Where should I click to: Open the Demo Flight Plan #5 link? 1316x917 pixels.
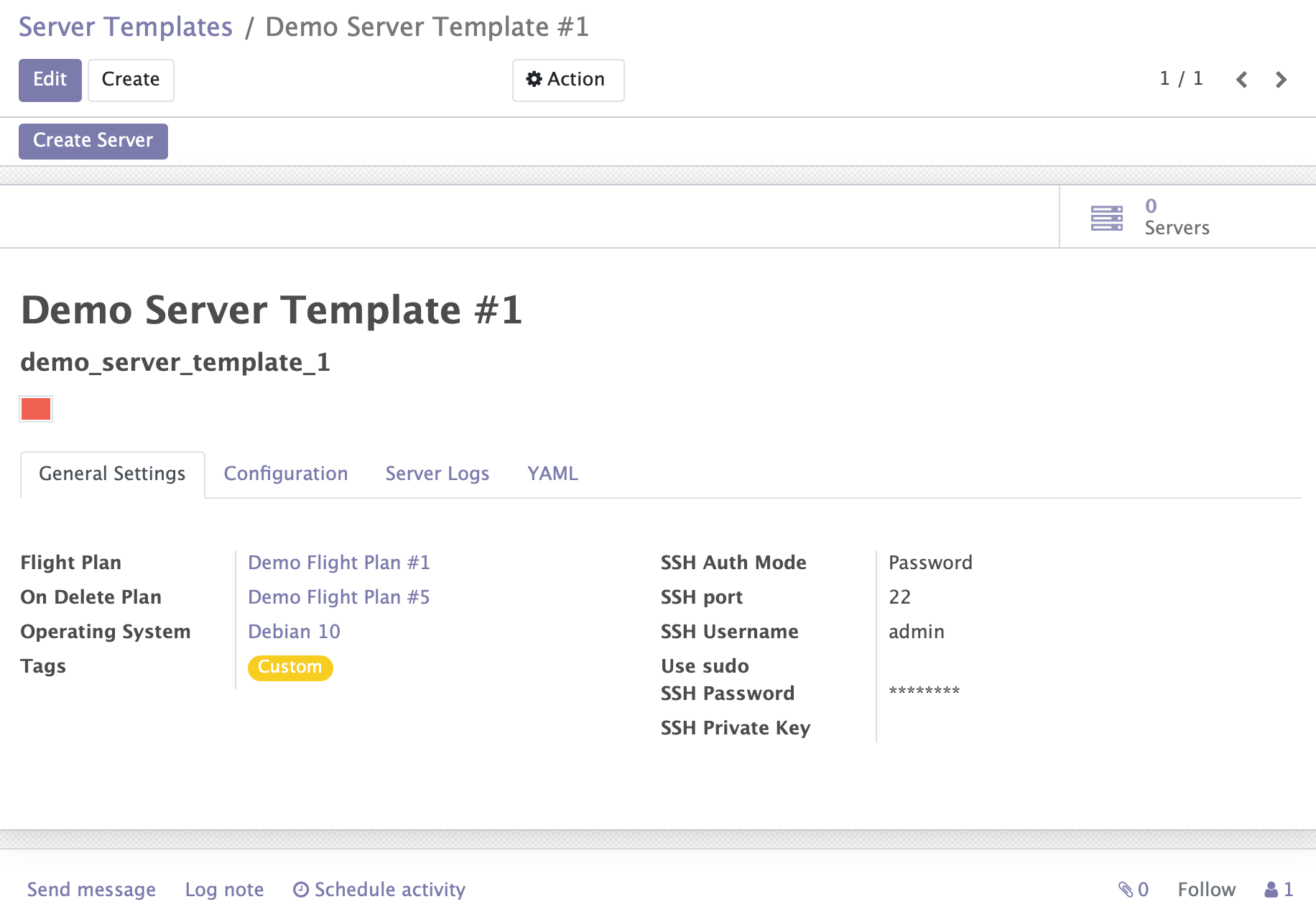pyautogui.click(x=339, y=597)
